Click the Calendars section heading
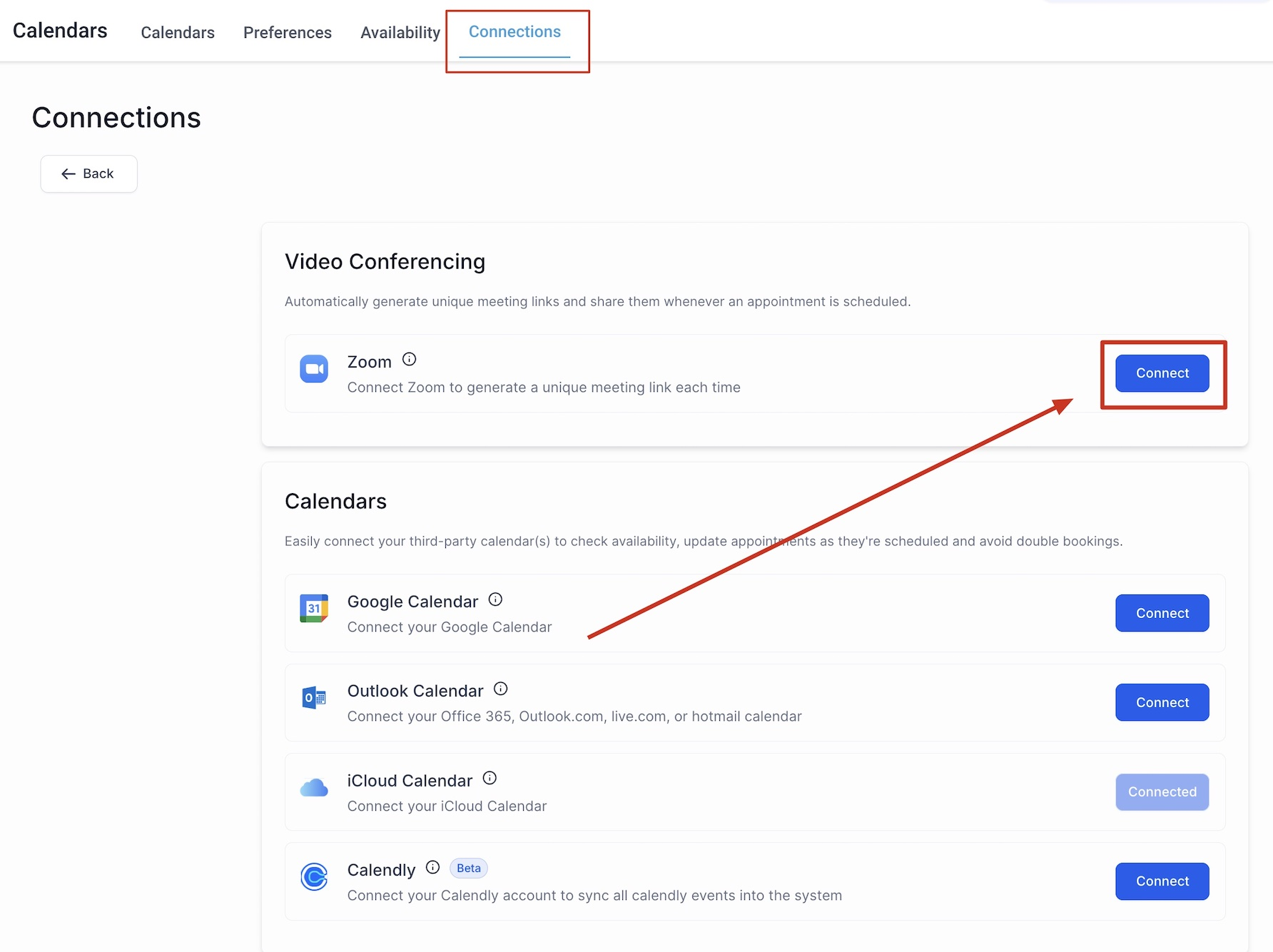This screenshot has height=952, width=1273. click(x=335, y=502)
